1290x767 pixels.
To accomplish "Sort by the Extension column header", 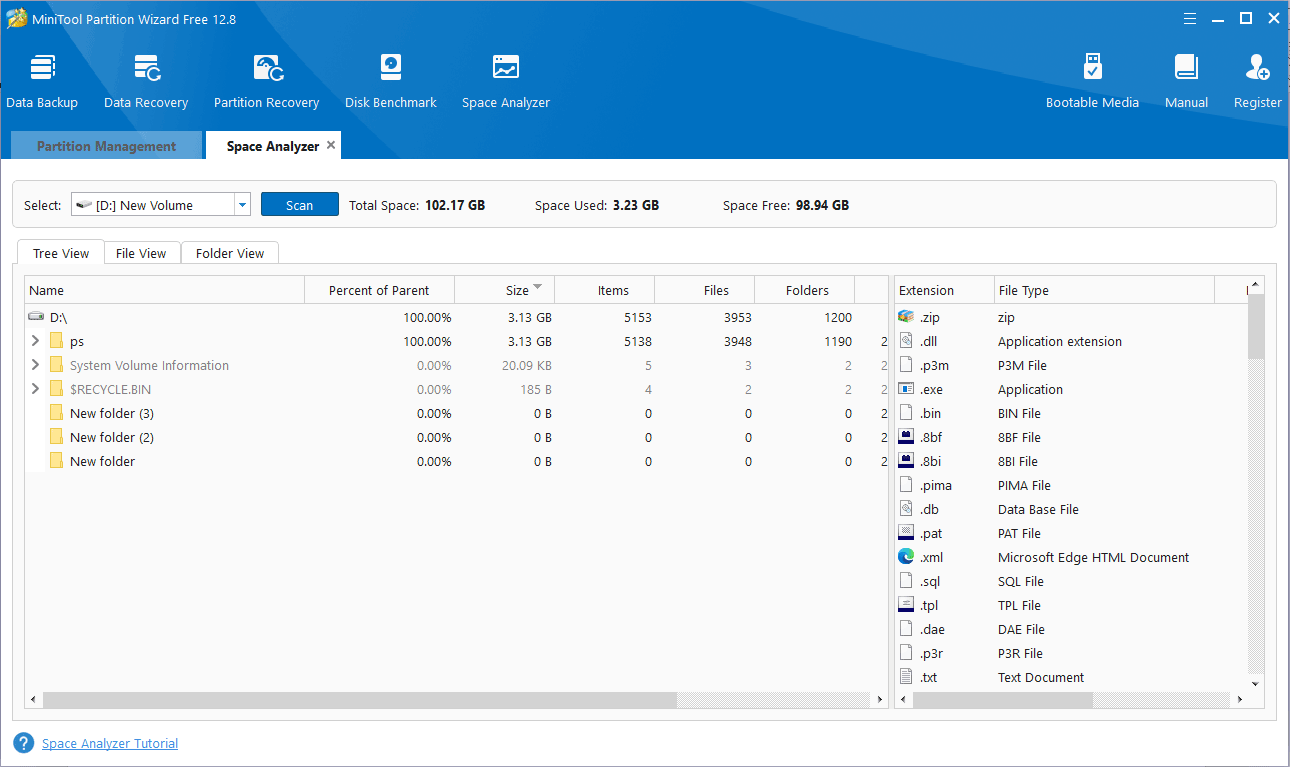I will coord(944,290).
